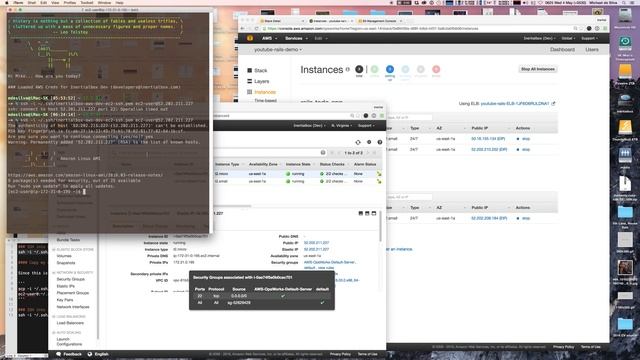Click the leftmost EC2 details pane layout icon
The image size is (640, 360).
pyautogui.click(x=360, y=213)
